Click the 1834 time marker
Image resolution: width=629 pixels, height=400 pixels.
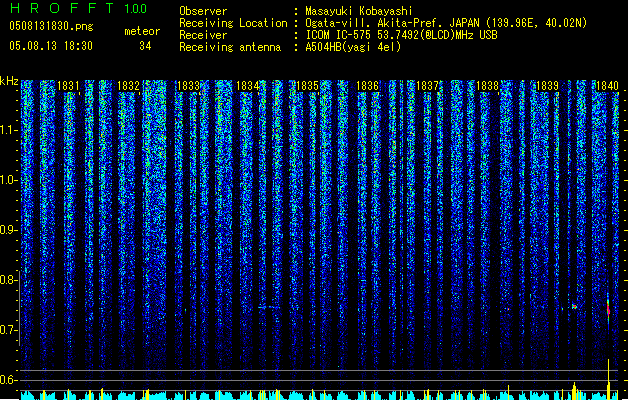[248, 86]
